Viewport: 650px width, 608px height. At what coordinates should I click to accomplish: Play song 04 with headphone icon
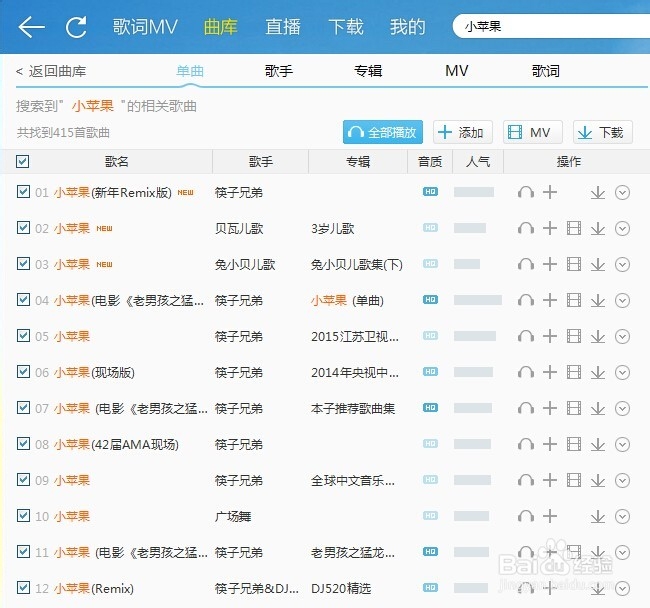pyautogui.click(x=526, y=300)
